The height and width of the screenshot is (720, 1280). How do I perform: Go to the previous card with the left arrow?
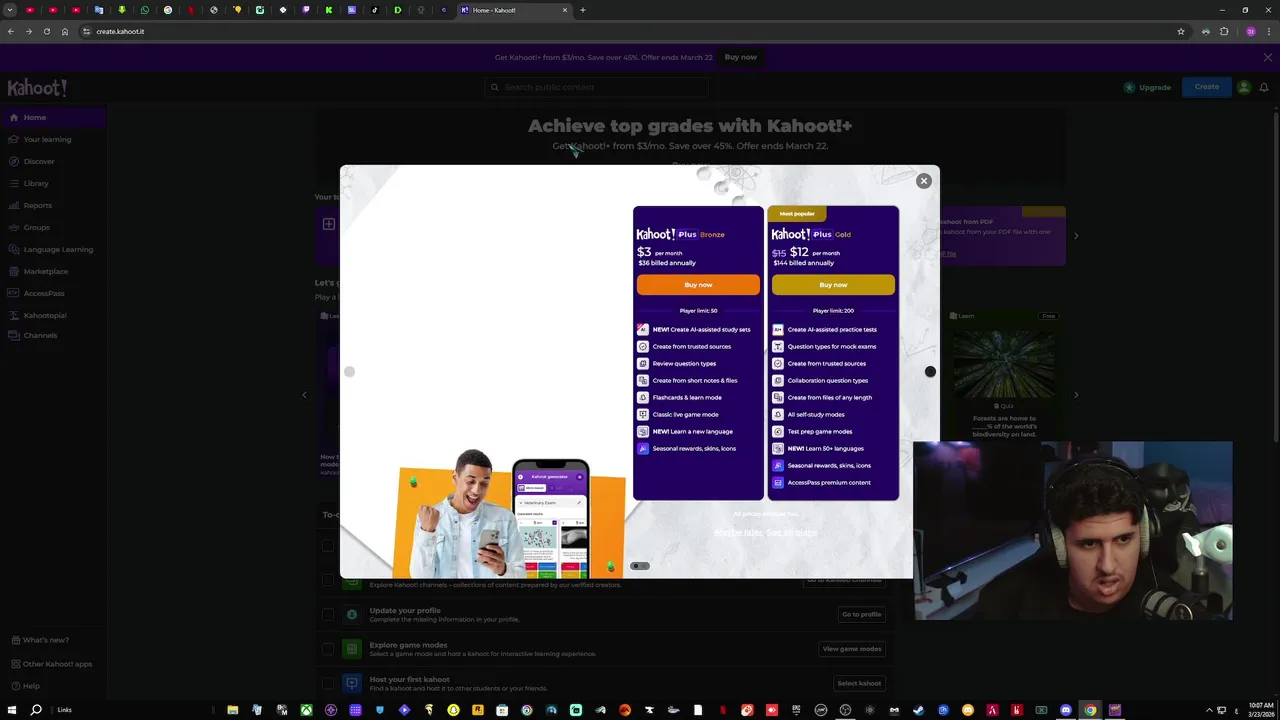click(x=304, y=395)
